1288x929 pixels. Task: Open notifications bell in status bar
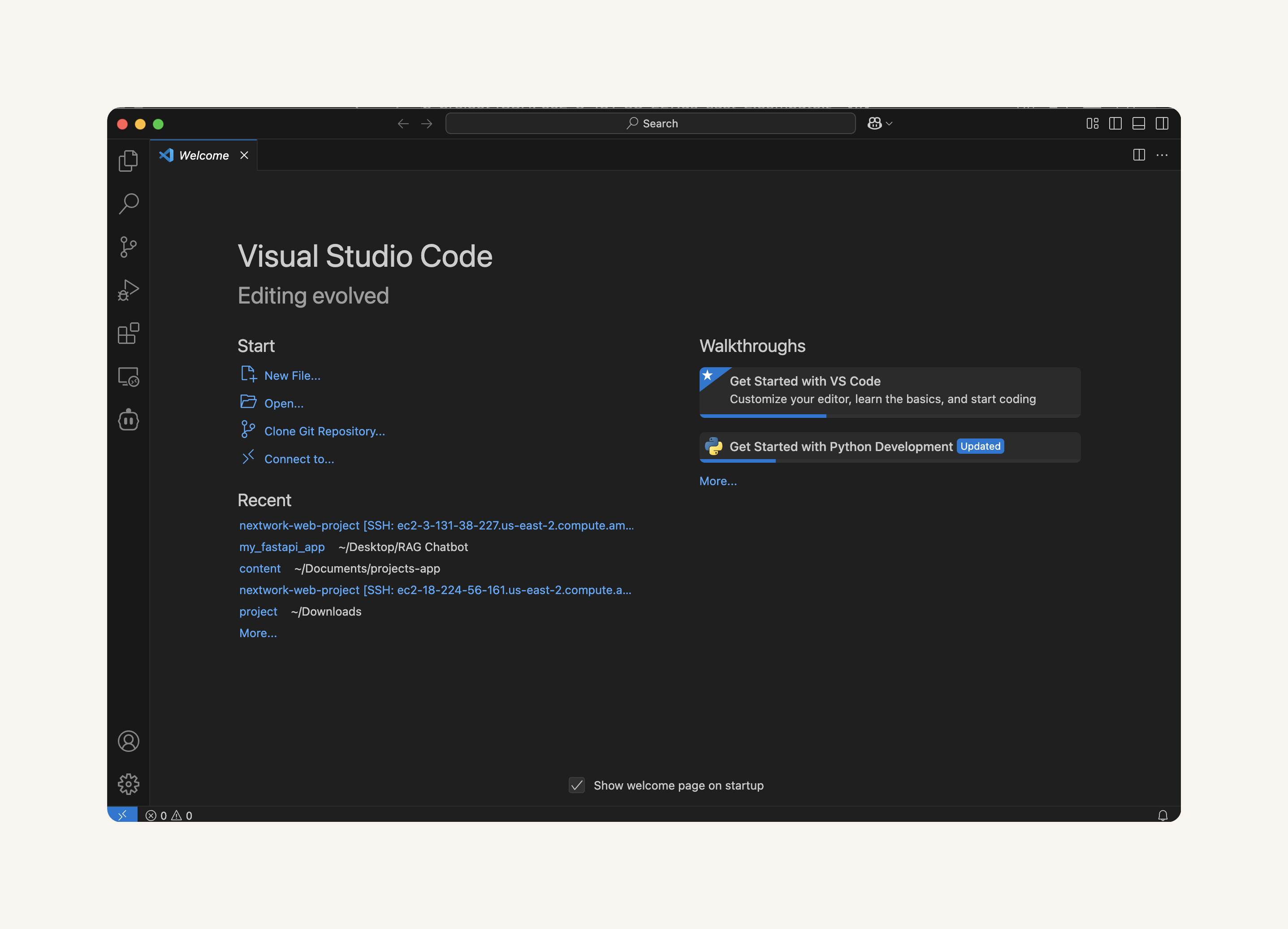pos(1163,816)
